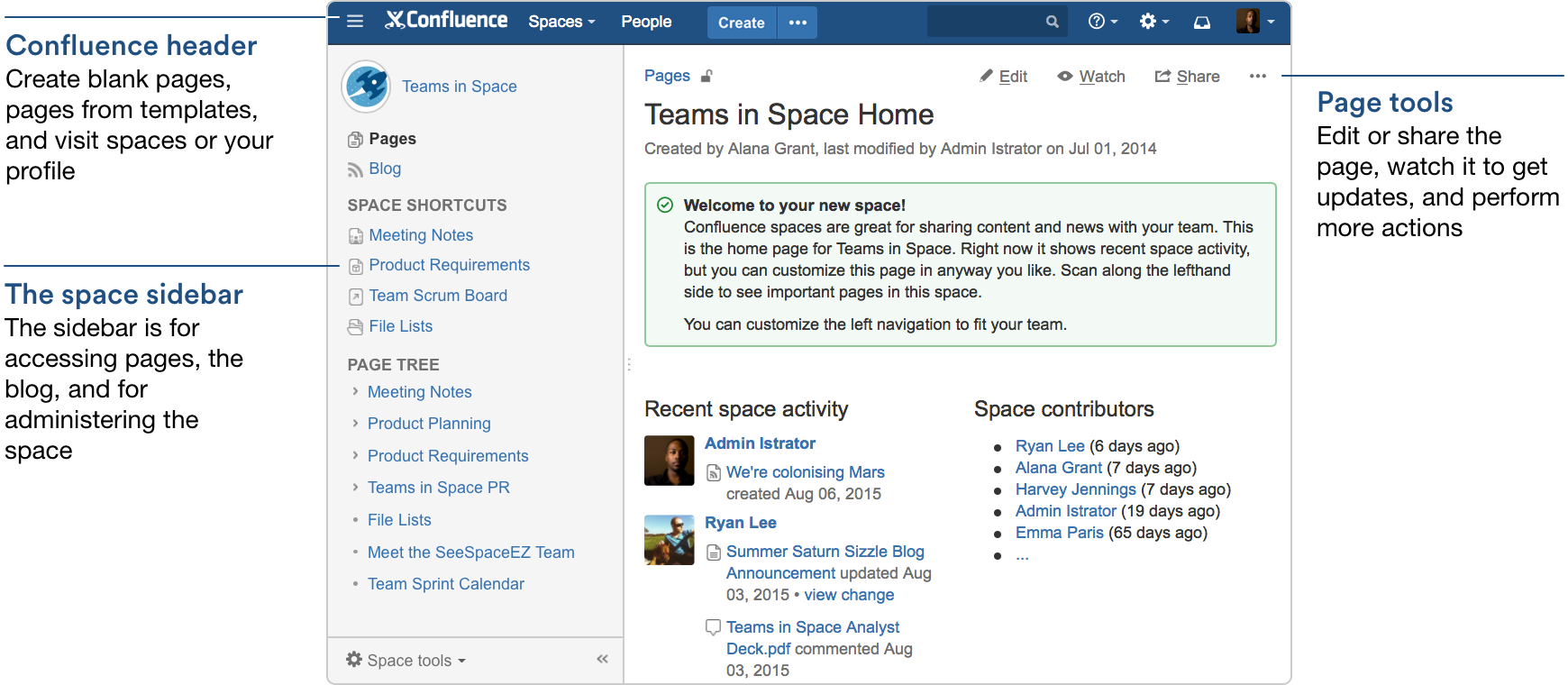The height and width of the screenshot is (685, 1568).
Task: Open Emma Paris contributor link
Action: [x=1060, y=533]
